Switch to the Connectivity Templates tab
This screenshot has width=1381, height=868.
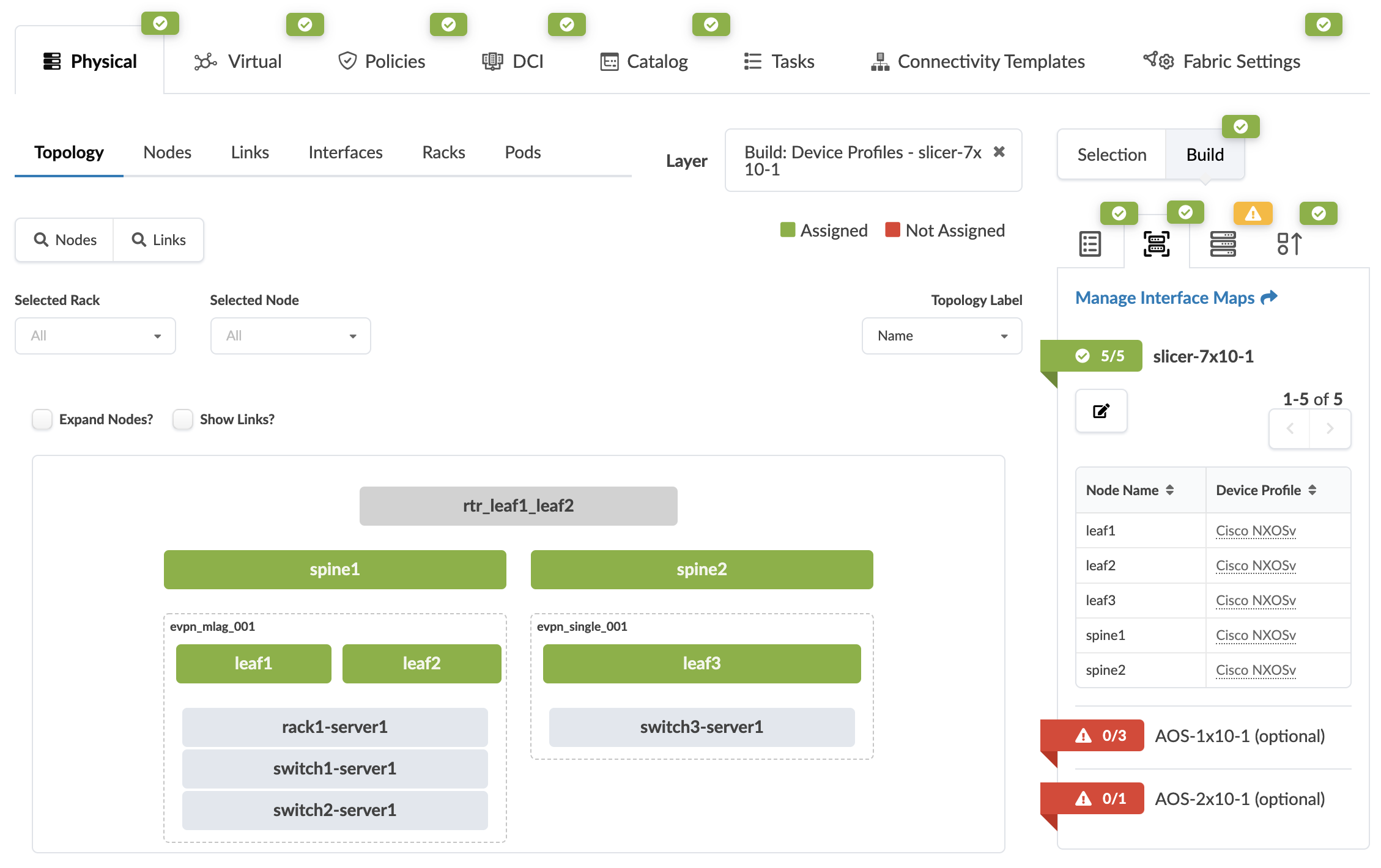977,62
